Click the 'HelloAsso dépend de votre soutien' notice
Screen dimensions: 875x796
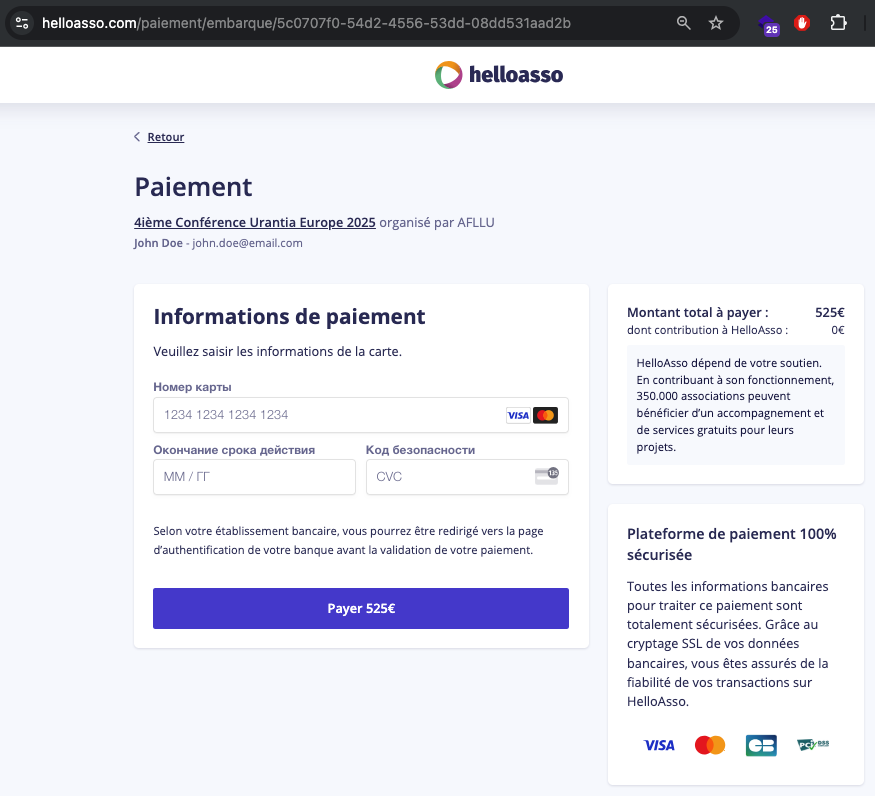pyautogui.click(x=735, y=405)
